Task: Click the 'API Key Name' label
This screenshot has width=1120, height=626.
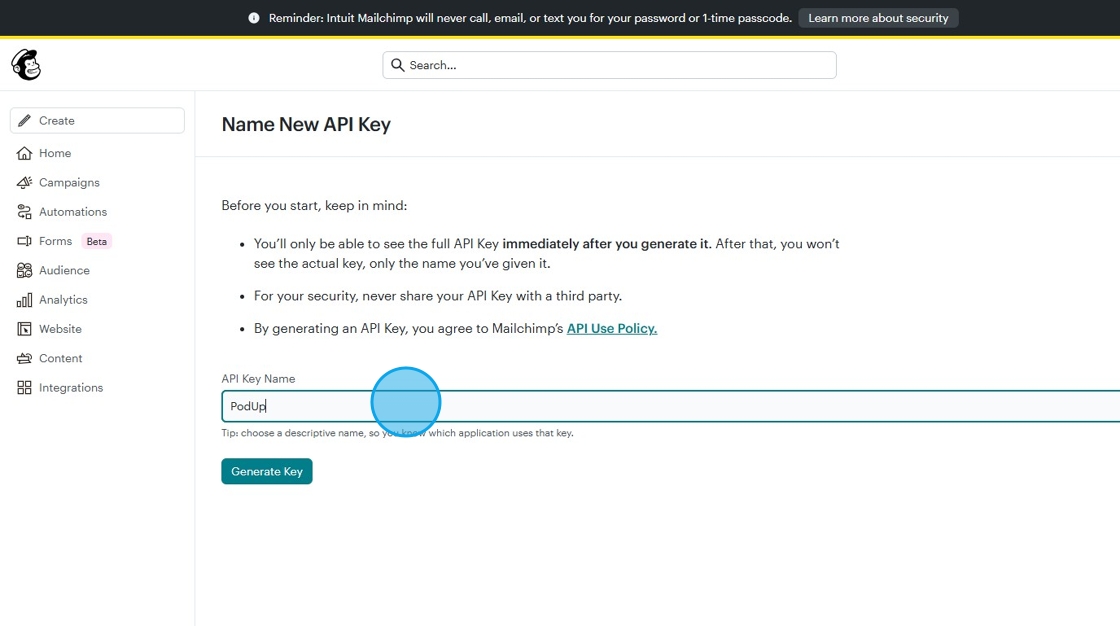Action: 258,379
